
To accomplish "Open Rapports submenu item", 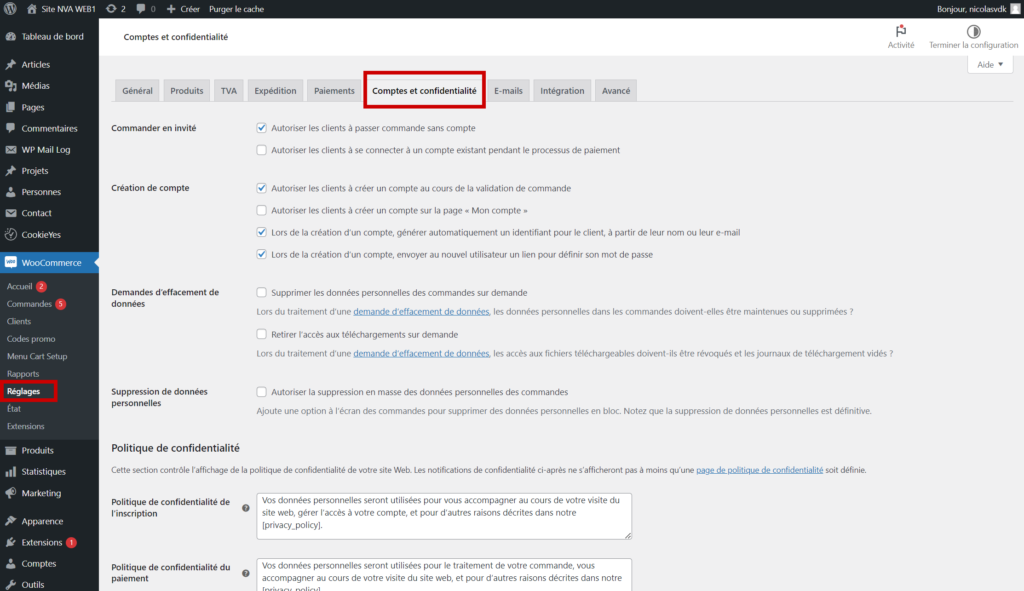I will [23, 374].
